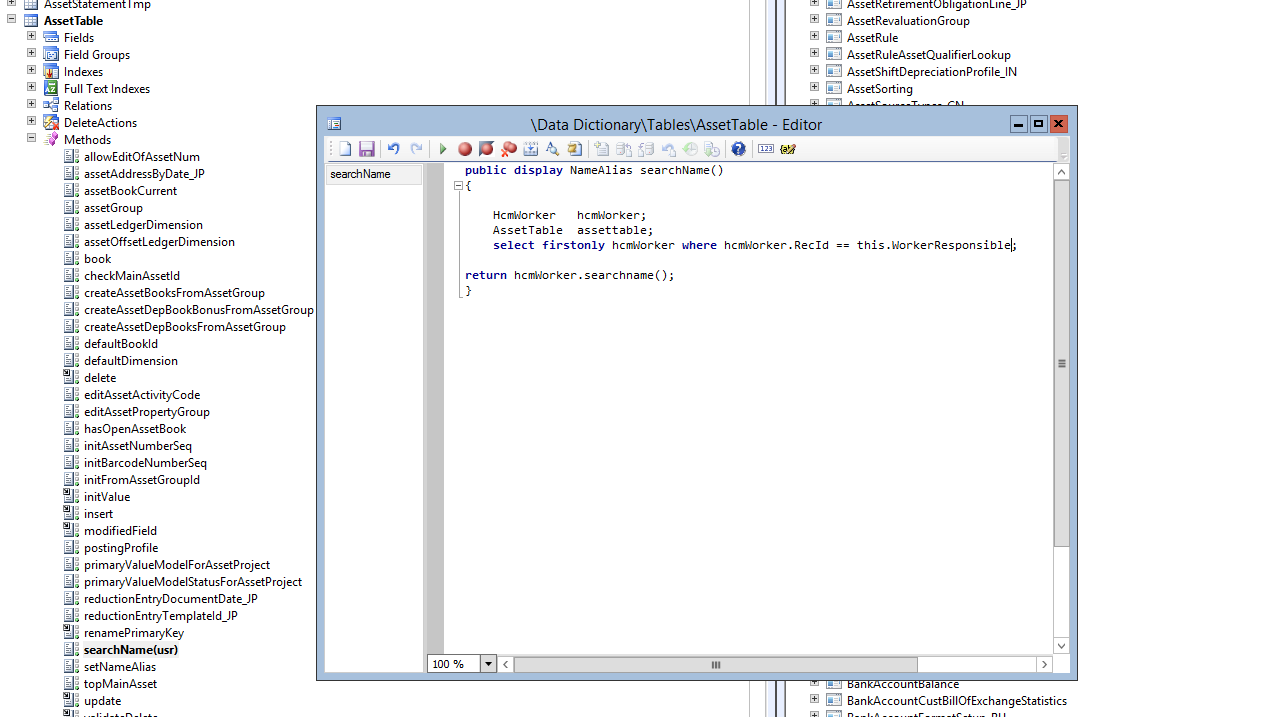Click the horizontal scrollbar right arrow
This screenshot has height=717, width=1281.
point(1044,663)
